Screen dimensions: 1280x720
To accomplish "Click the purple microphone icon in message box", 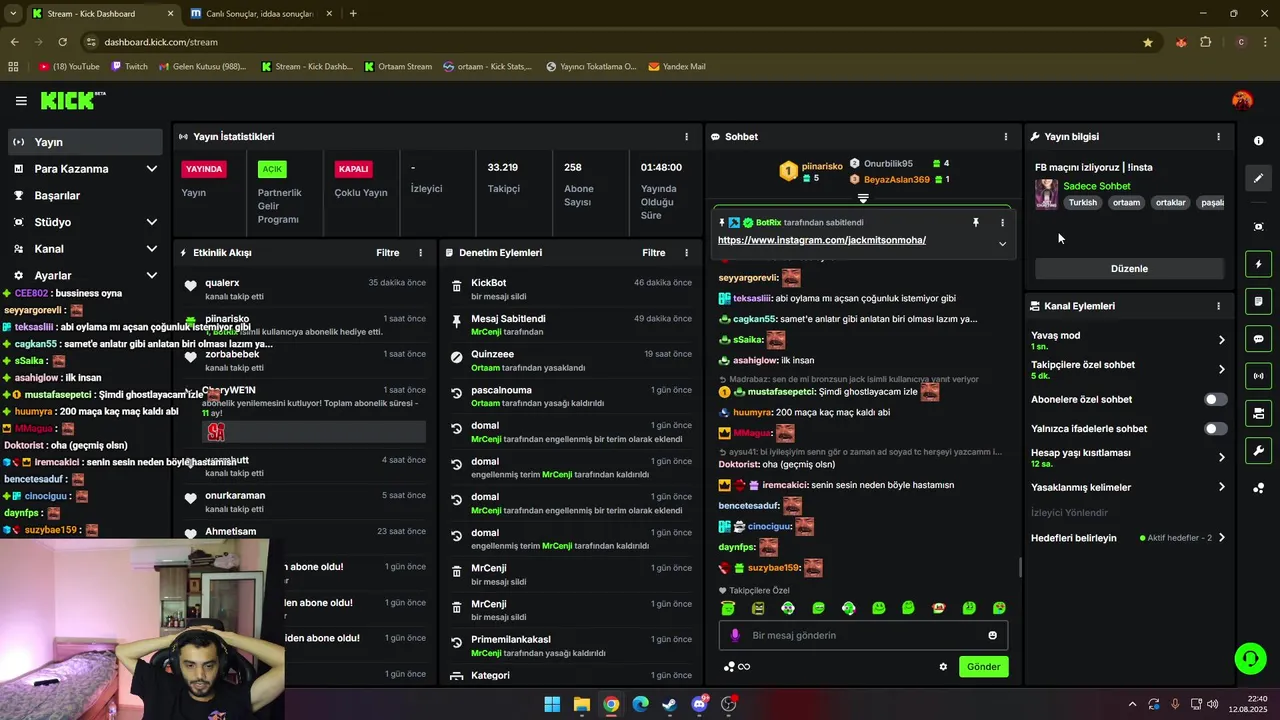I will point(735,635).
